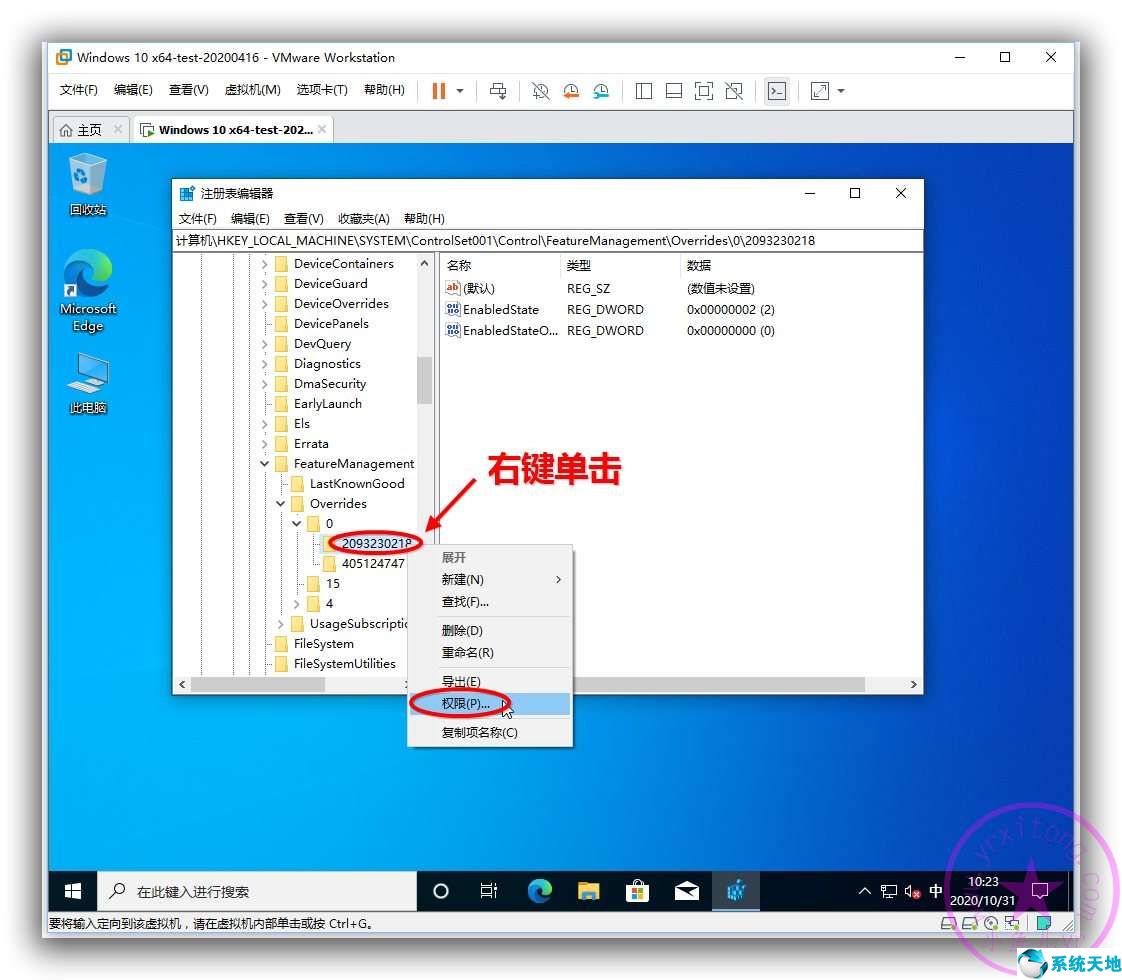Viewport: 1122px width, 980px height.
Task: Open Task View on taskbar
Action: (x=489, y=891)
